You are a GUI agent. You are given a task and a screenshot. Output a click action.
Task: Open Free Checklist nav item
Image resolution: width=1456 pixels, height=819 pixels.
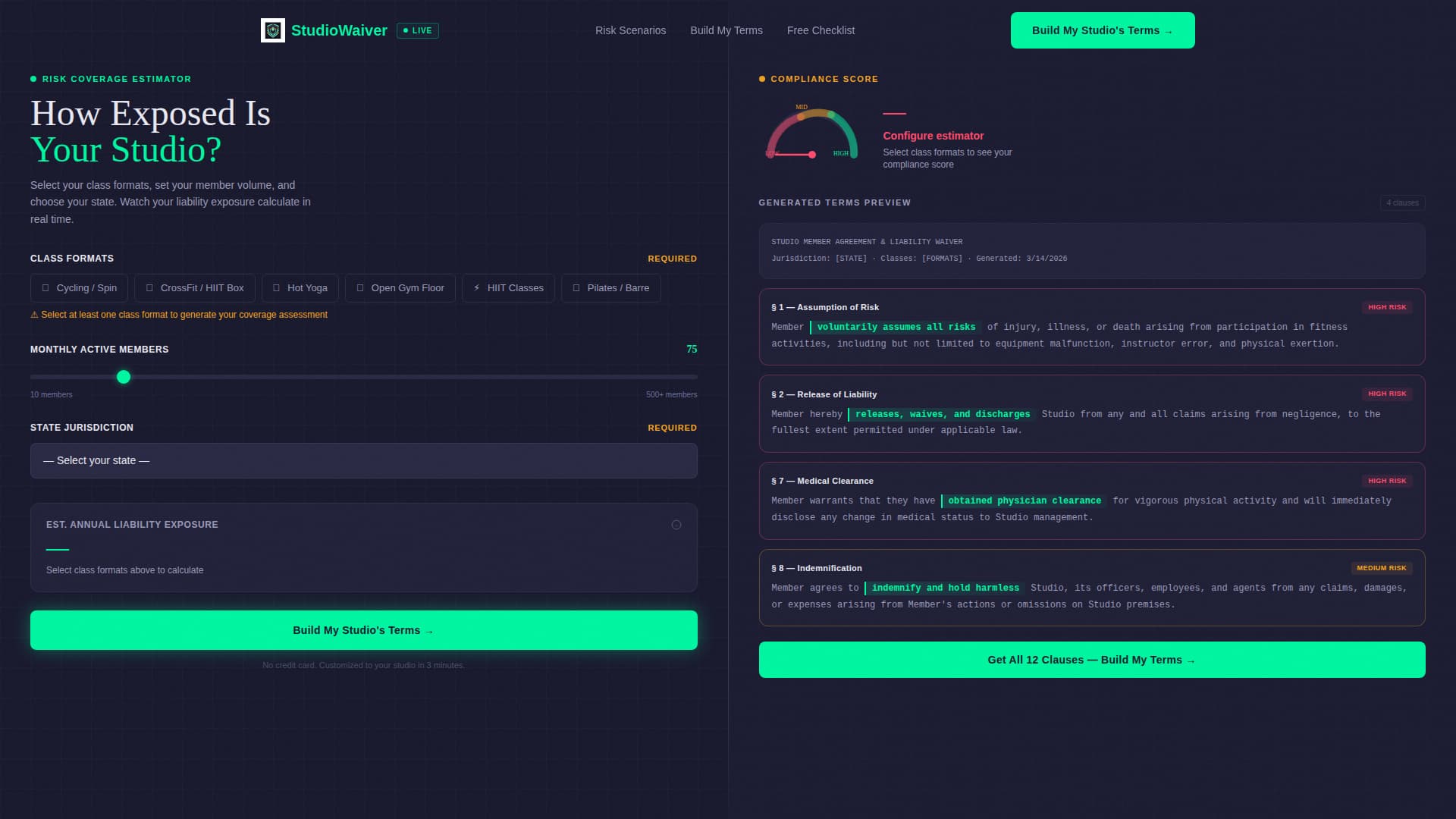pos(821,30)
